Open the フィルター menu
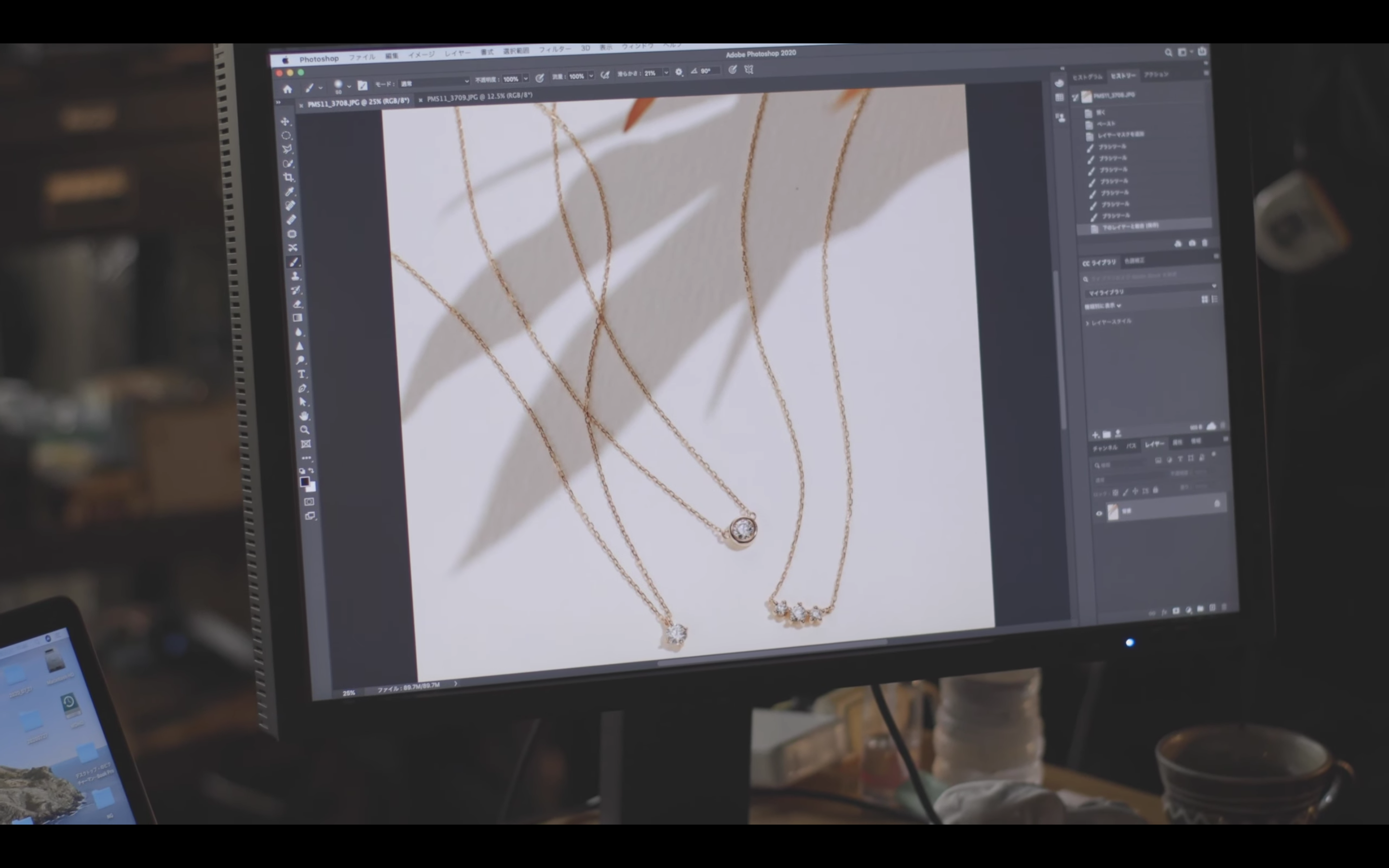This screenshot has height=868, width=1389. pyautogui.click(x=555, y=49)
